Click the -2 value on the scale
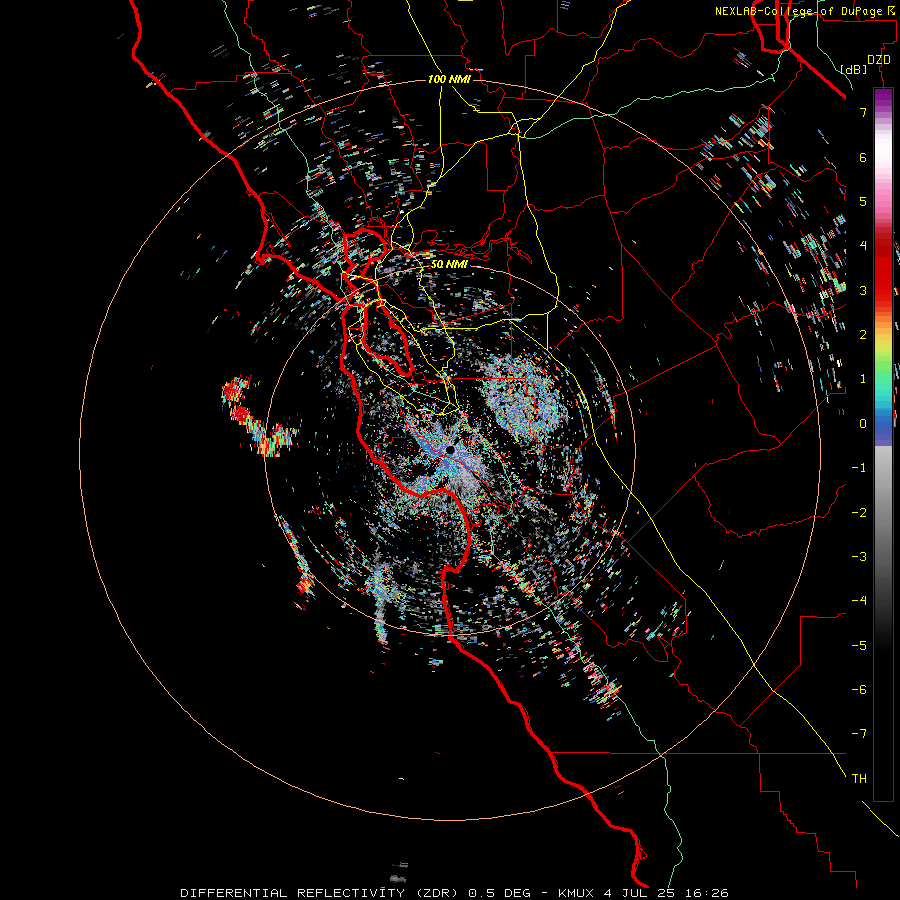 pos(859,513)
